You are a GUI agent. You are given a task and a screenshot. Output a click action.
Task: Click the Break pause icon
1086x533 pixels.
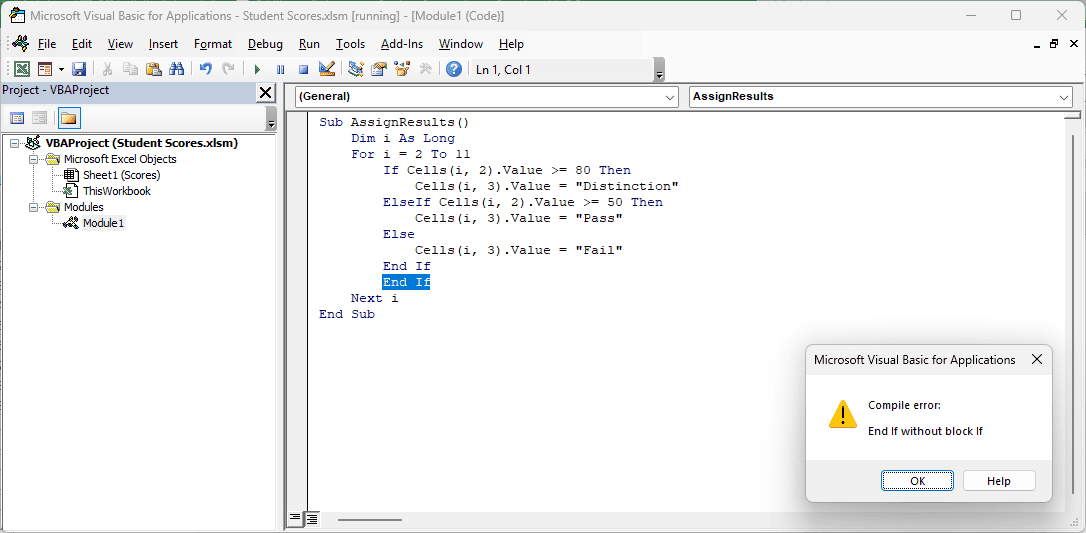click(x=280, y=69)
